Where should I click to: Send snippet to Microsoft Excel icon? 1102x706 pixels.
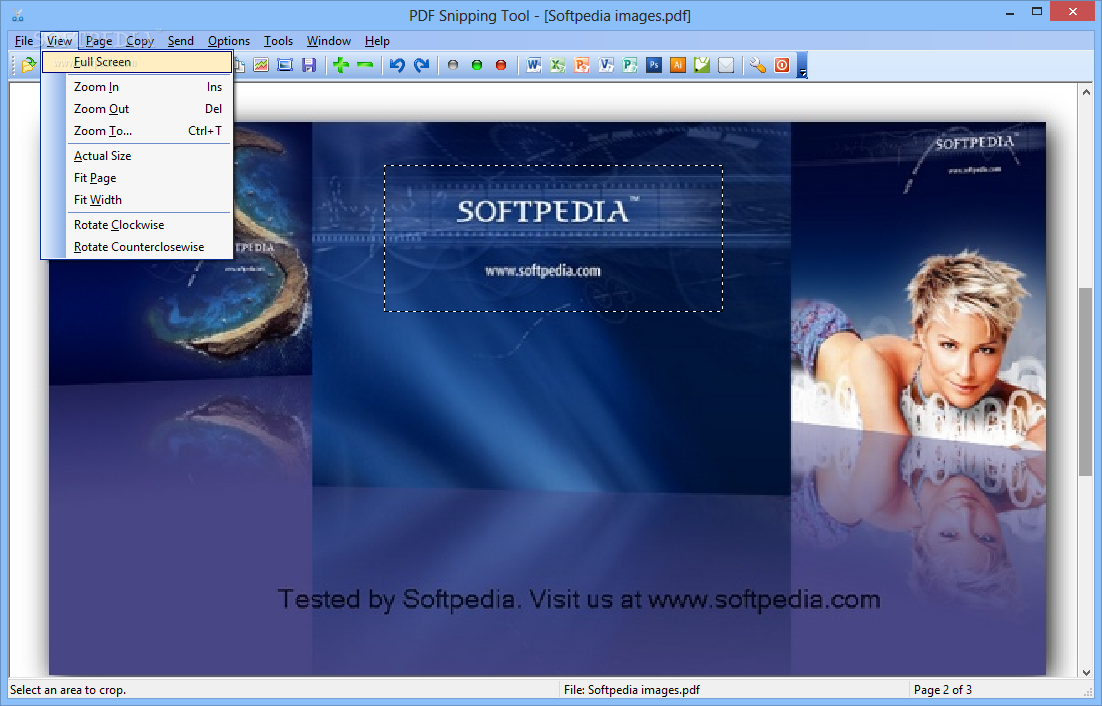tap(557, 65)
